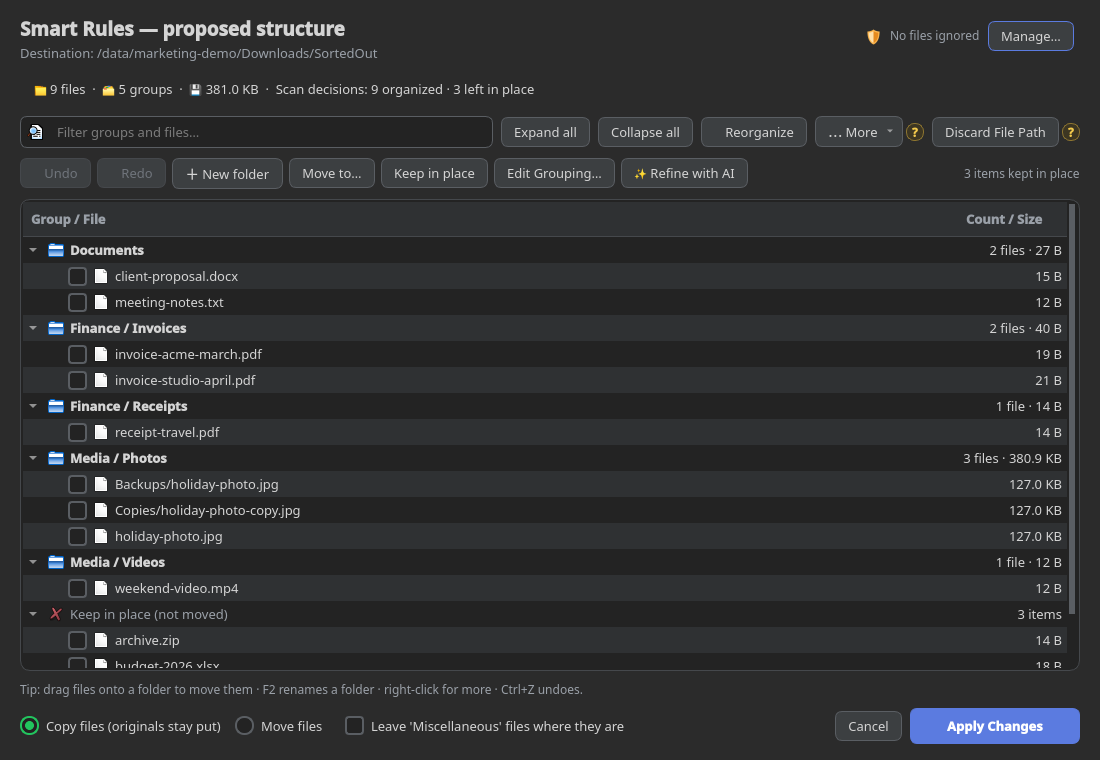1100x760 pixels.
Task: Choose the Move files radio option
Action: point(244,726)
